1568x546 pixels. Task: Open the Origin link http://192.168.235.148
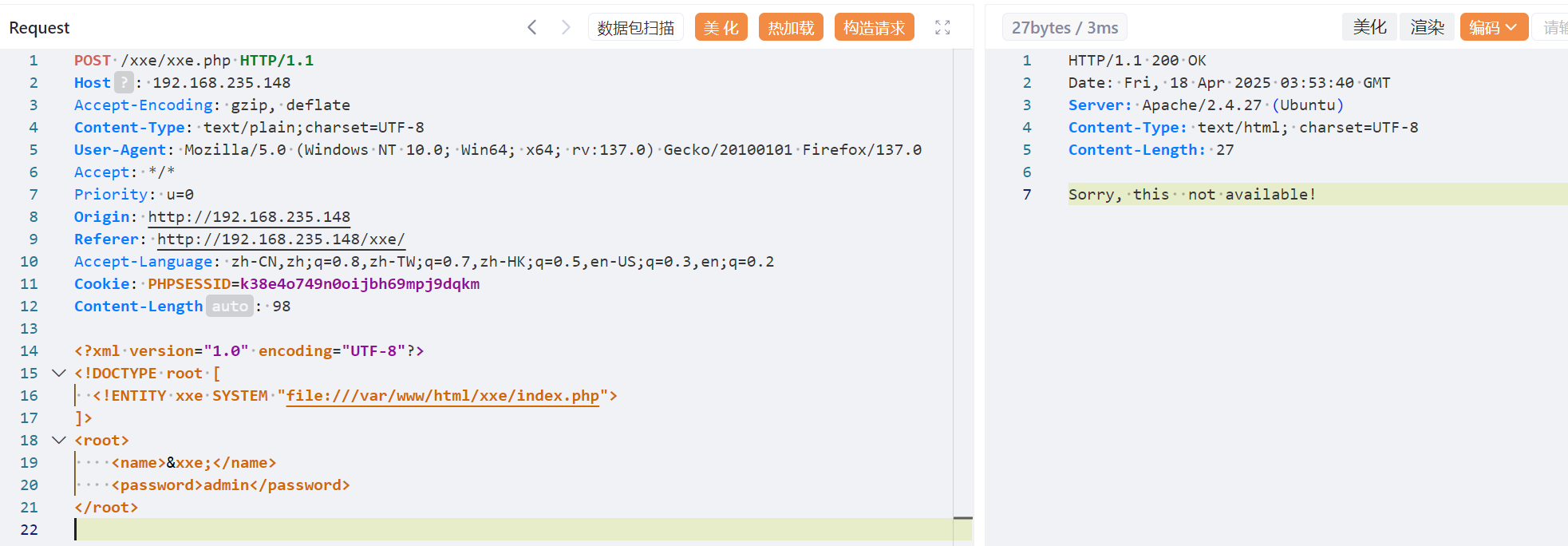point(249,217)
